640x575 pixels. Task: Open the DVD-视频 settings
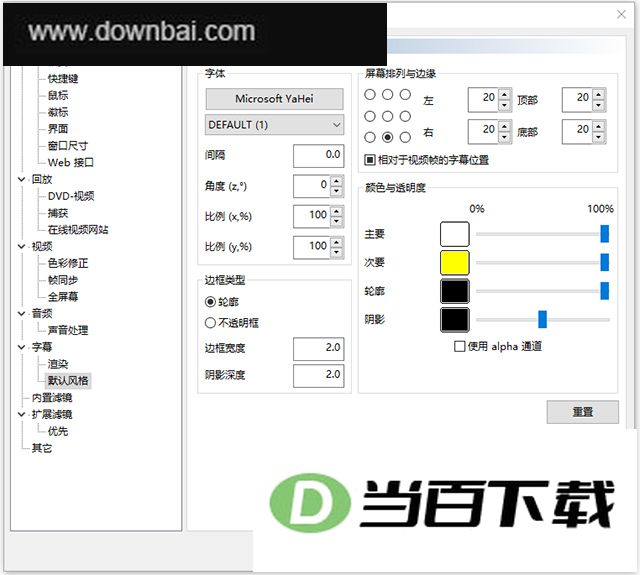71,196
